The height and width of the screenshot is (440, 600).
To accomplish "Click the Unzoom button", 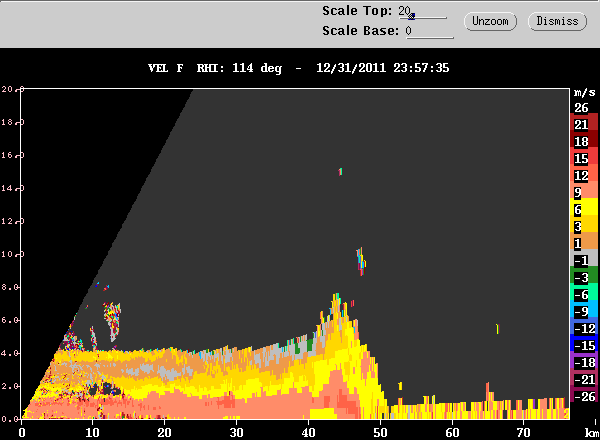I will [x=490, y=21].
